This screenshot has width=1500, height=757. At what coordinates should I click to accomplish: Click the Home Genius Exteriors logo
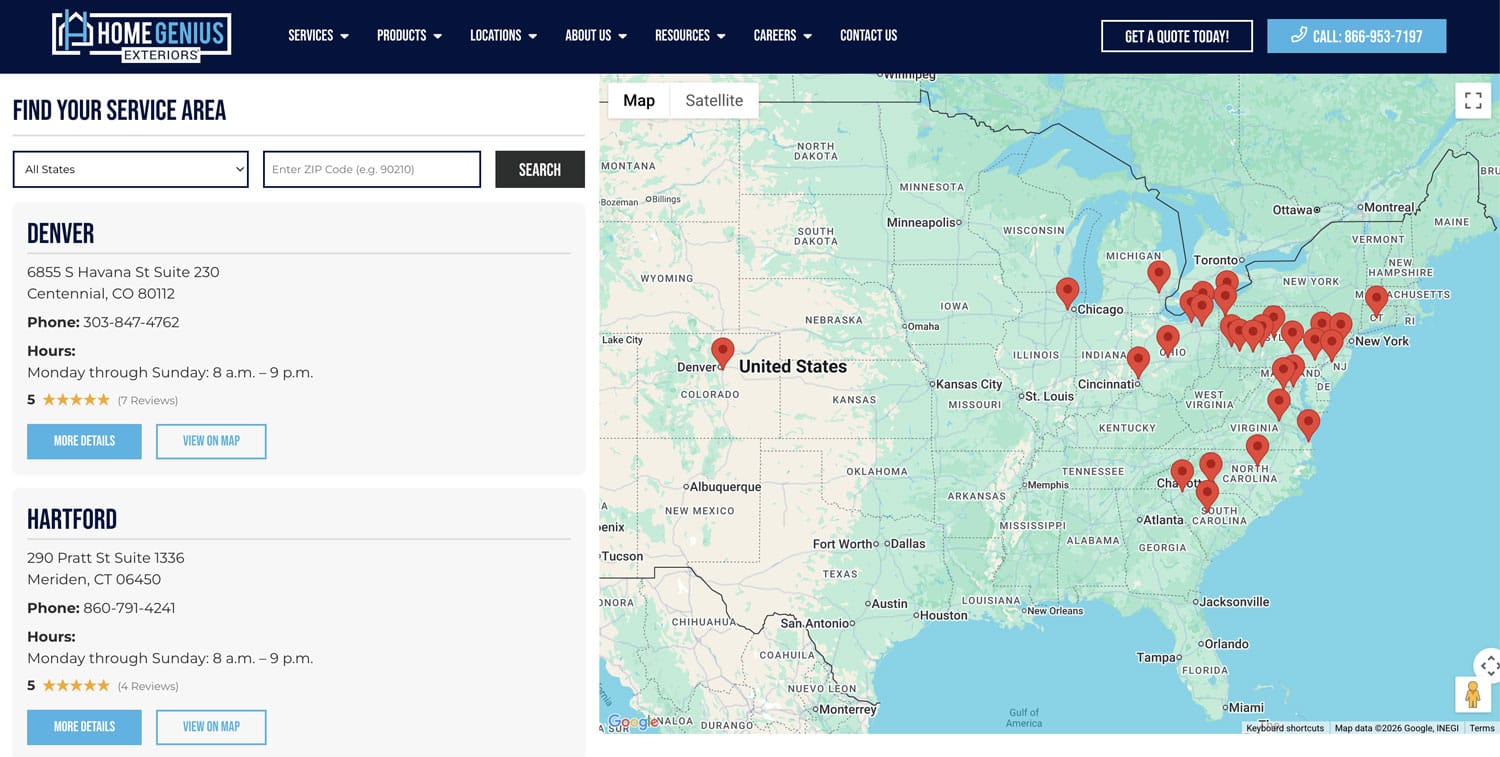(x=141, y=36)
